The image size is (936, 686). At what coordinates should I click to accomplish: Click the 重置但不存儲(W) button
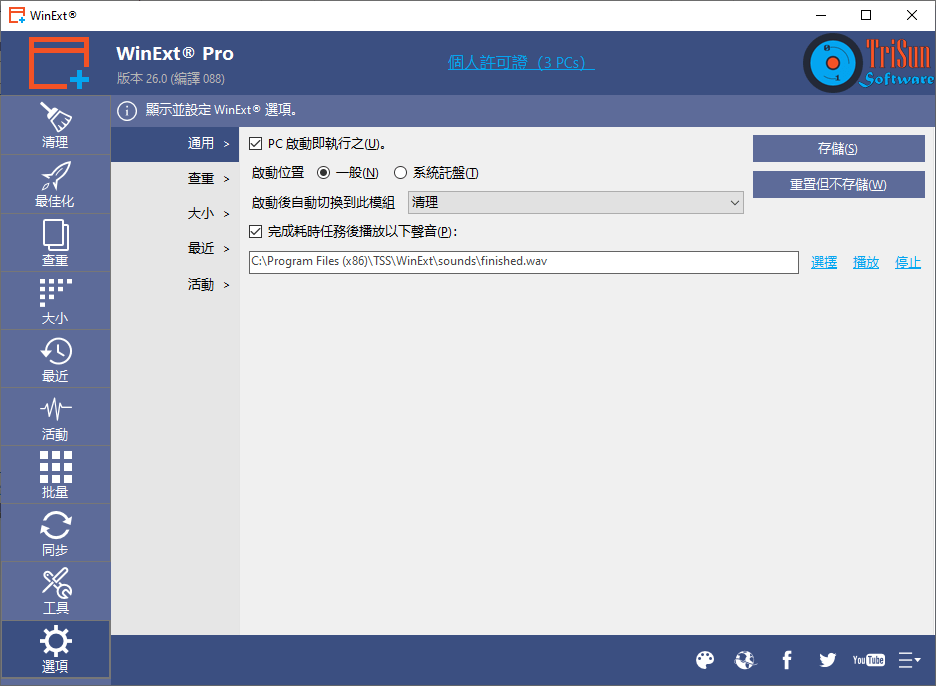838,184
